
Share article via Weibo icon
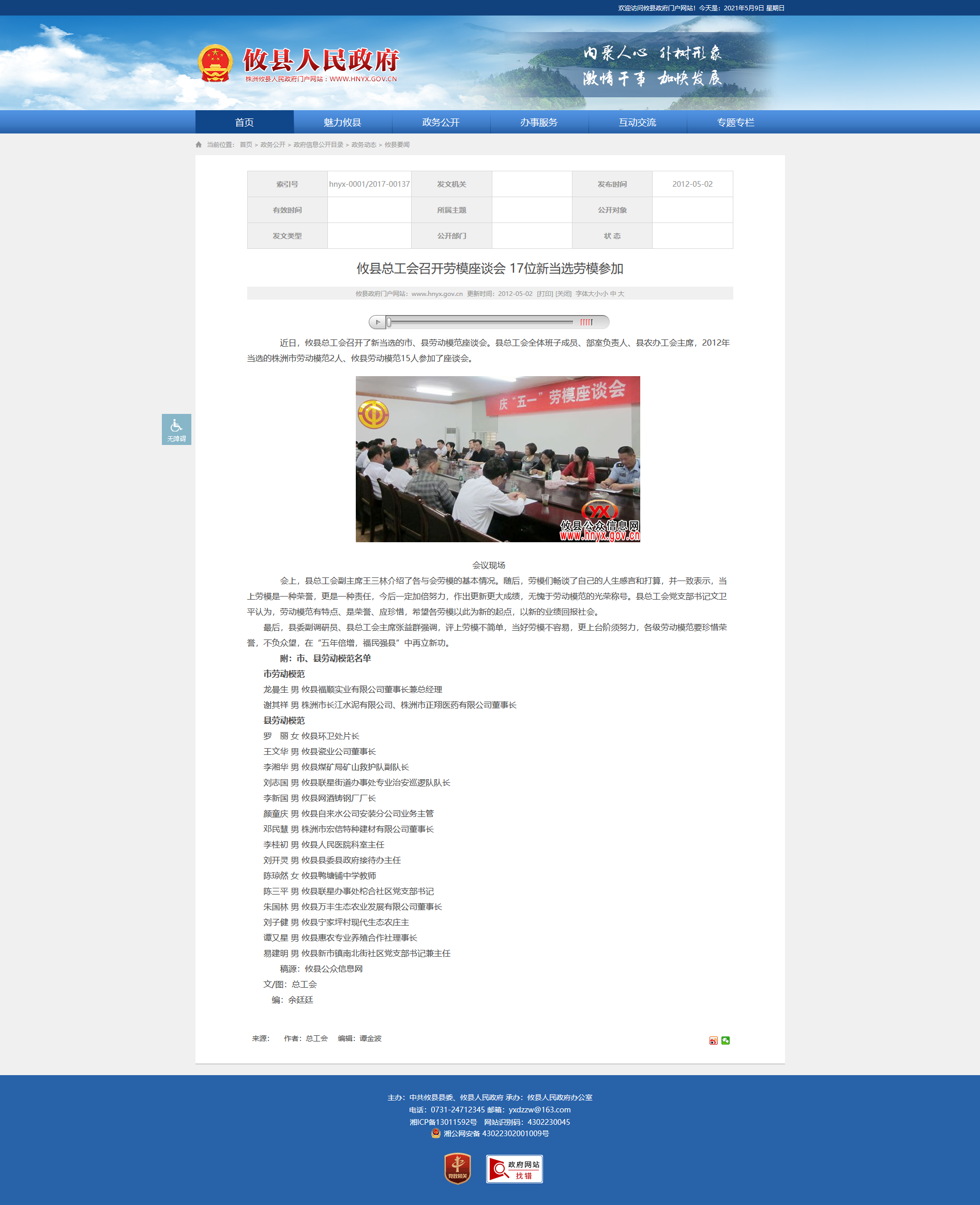coord(714,1040)
